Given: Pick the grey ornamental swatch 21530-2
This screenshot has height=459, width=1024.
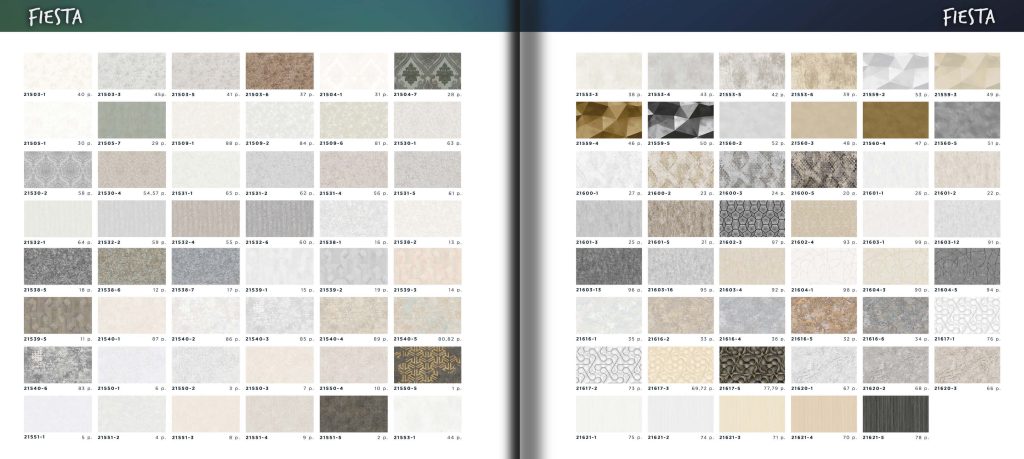Looking at the screenshot, I should click(x=57, y=168).
